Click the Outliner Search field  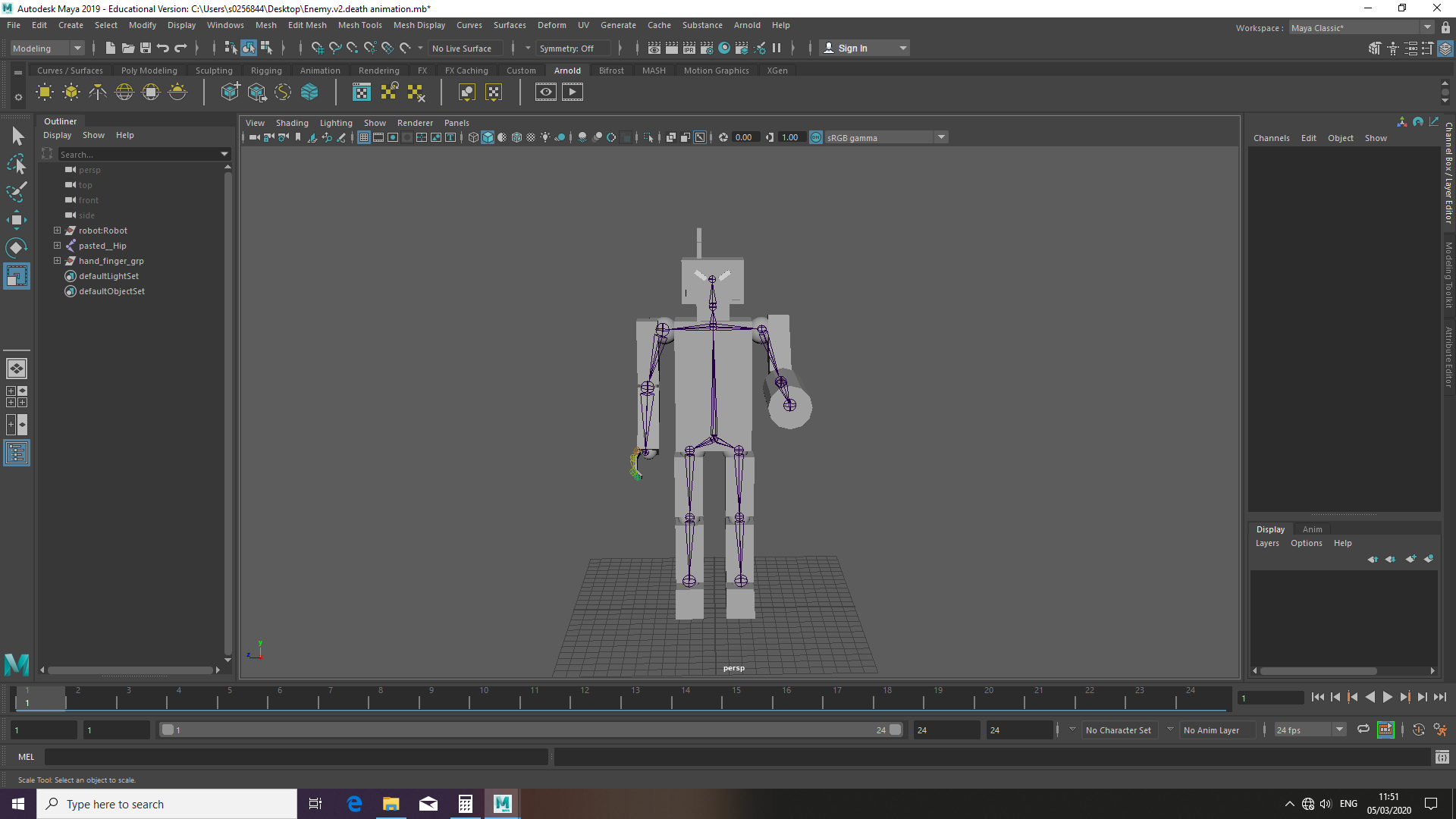click(143, 154)
